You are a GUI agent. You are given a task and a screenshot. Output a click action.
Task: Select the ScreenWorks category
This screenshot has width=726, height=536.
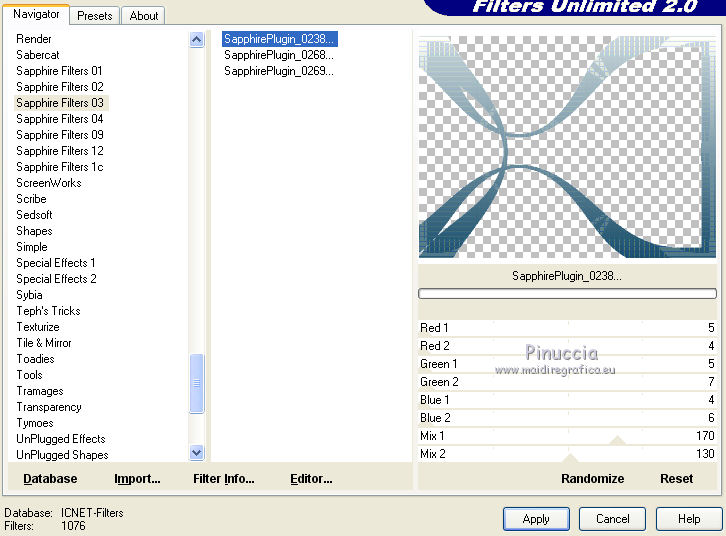49,183
